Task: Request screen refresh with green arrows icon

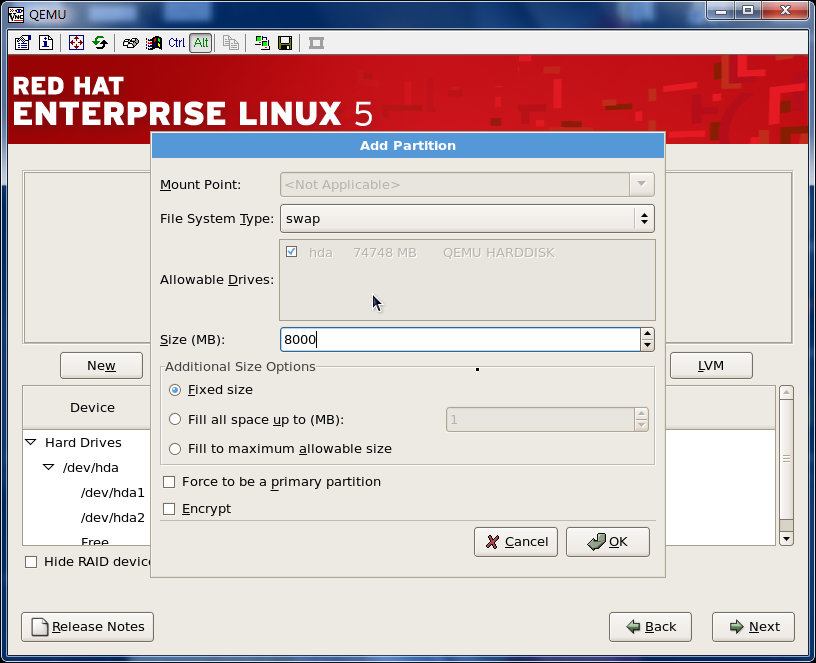Action: [x=100, y=43]
